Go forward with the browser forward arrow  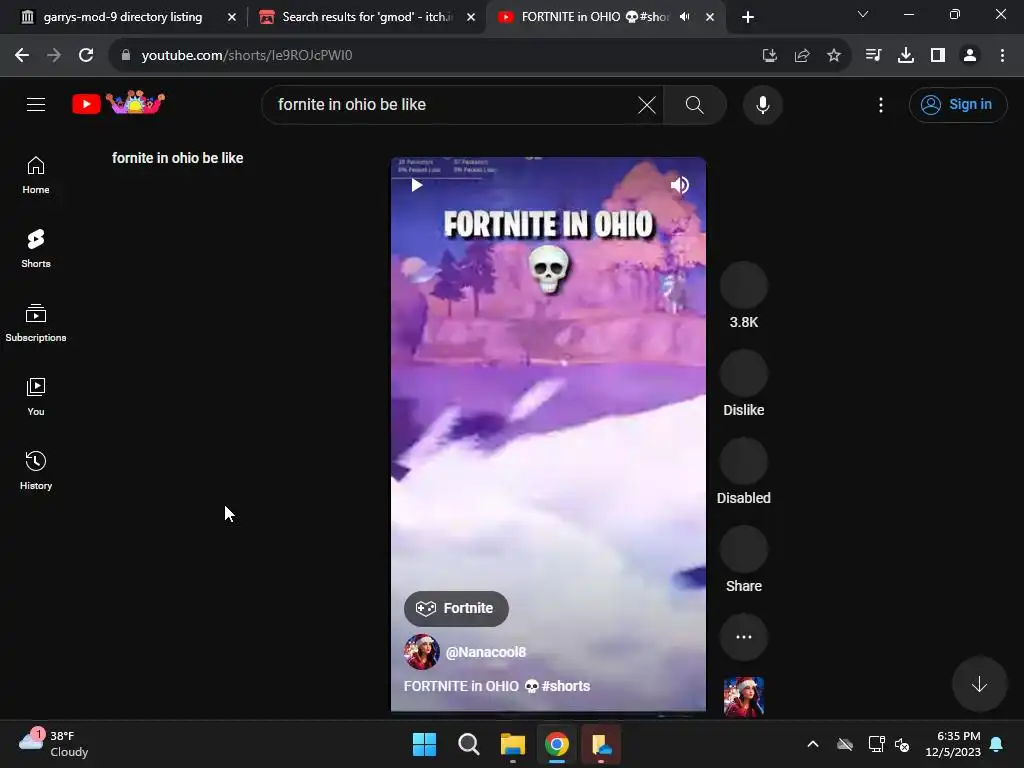54,56
